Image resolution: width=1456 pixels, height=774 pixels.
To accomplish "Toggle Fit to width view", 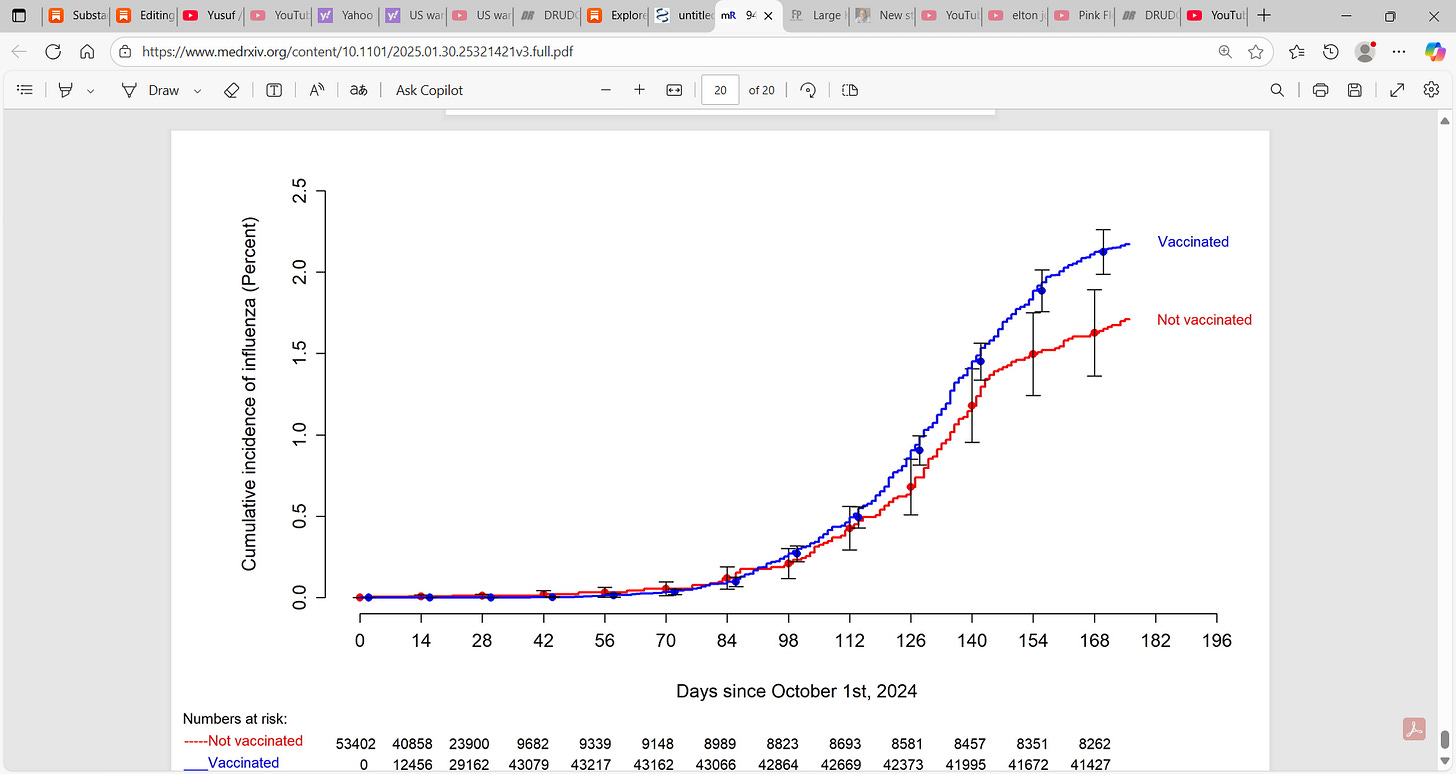I will point(674,90).
